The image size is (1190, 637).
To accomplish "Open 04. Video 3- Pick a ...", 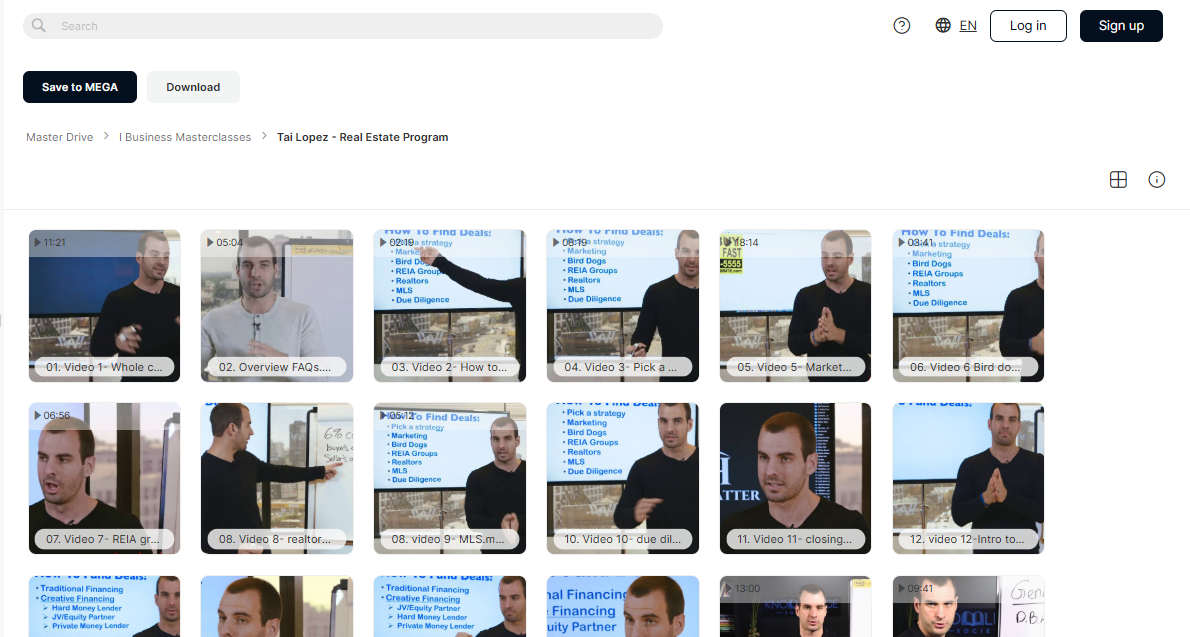I will [622, 306].
